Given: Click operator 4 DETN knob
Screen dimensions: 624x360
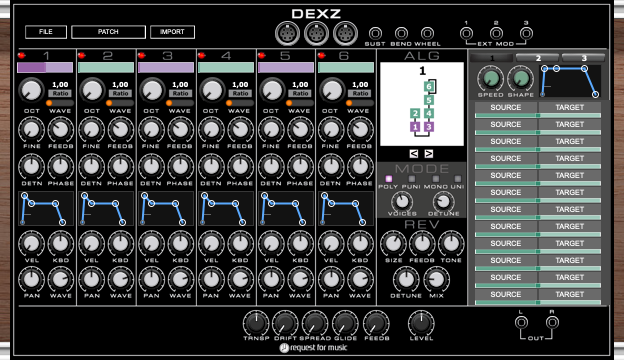Looking at the screenshot, I should [211, 167].
